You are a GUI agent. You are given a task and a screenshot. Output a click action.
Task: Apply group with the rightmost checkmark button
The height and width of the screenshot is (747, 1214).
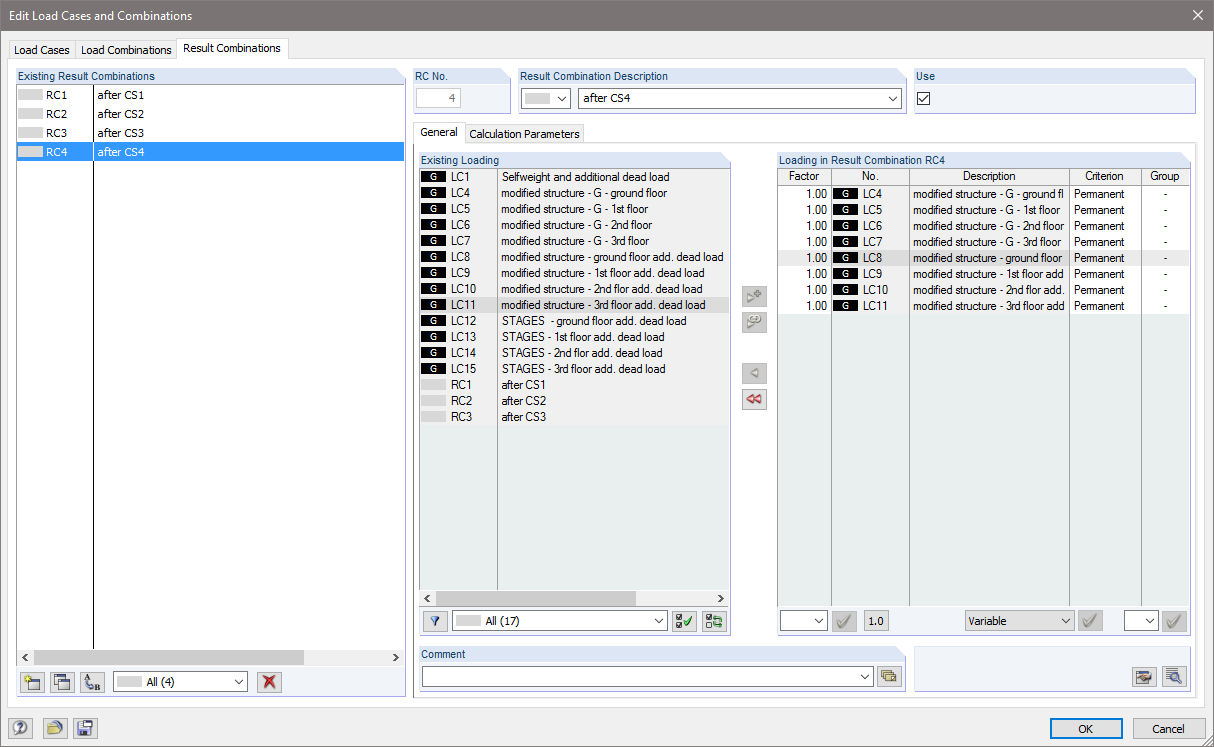pyautogui.click(x=1174, y=621)
